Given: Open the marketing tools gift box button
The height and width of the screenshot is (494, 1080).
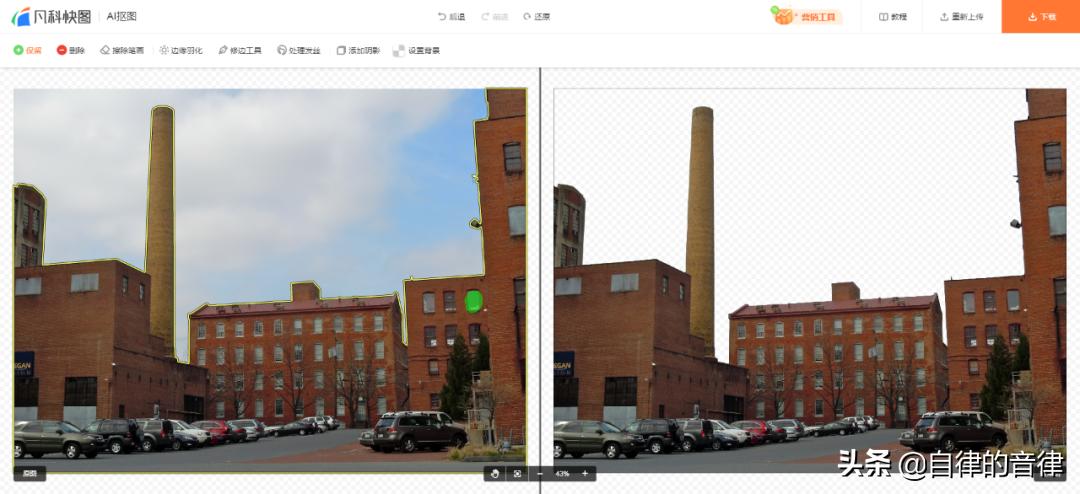Looking at the screenshot, I should 807,16.
